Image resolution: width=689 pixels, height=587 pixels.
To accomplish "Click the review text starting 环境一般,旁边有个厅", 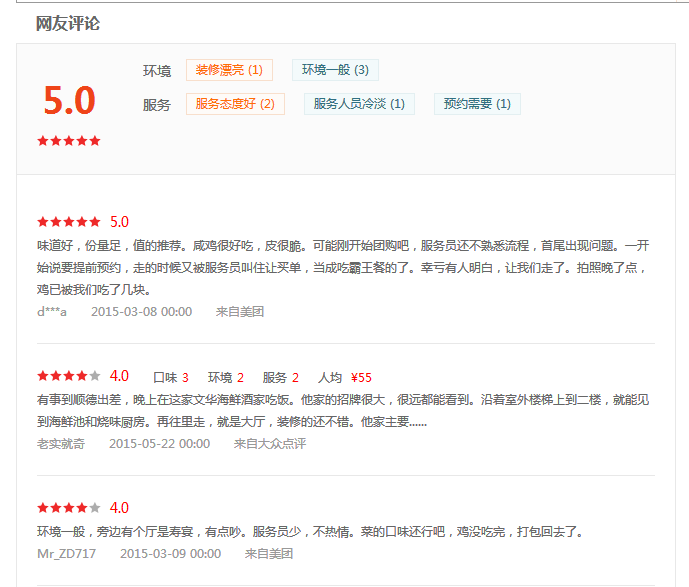I will click(310, 532).
